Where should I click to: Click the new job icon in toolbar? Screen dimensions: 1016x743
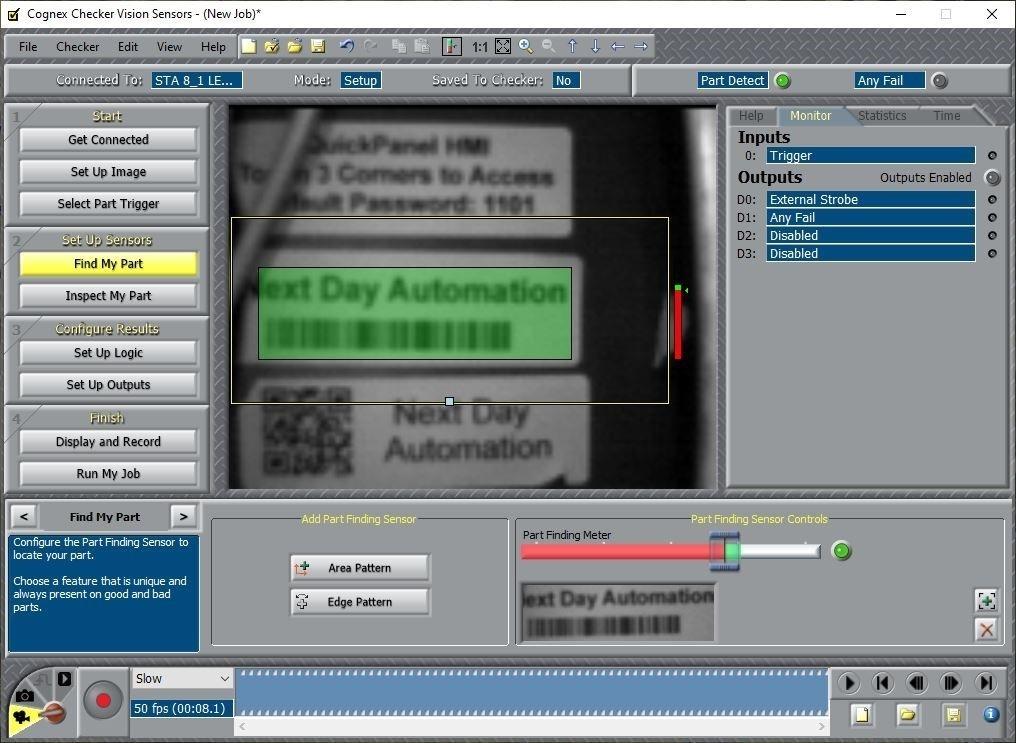248,47
